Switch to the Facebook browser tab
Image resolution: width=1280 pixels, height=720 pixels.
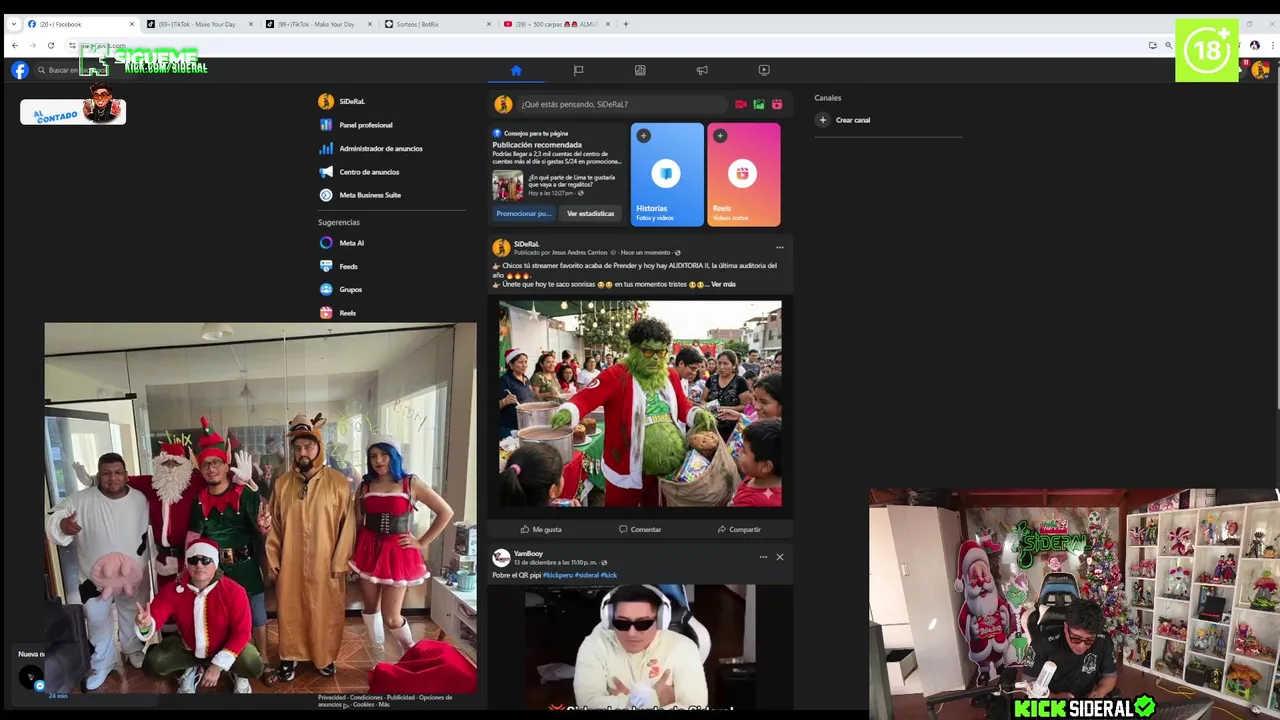pos(80,24)
